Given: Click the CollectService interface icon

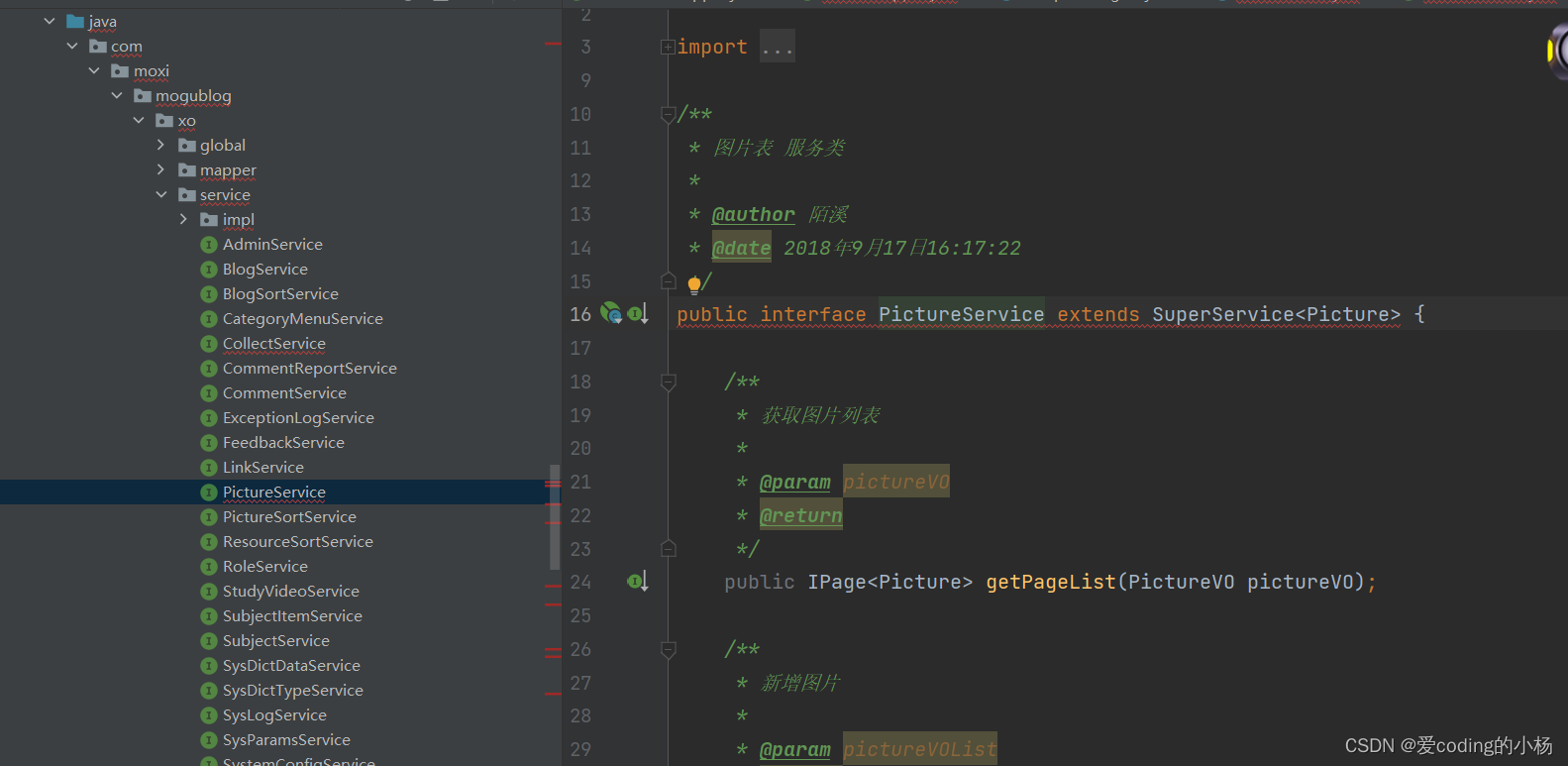Looking at the screenshot, I should tap(209, 343).
